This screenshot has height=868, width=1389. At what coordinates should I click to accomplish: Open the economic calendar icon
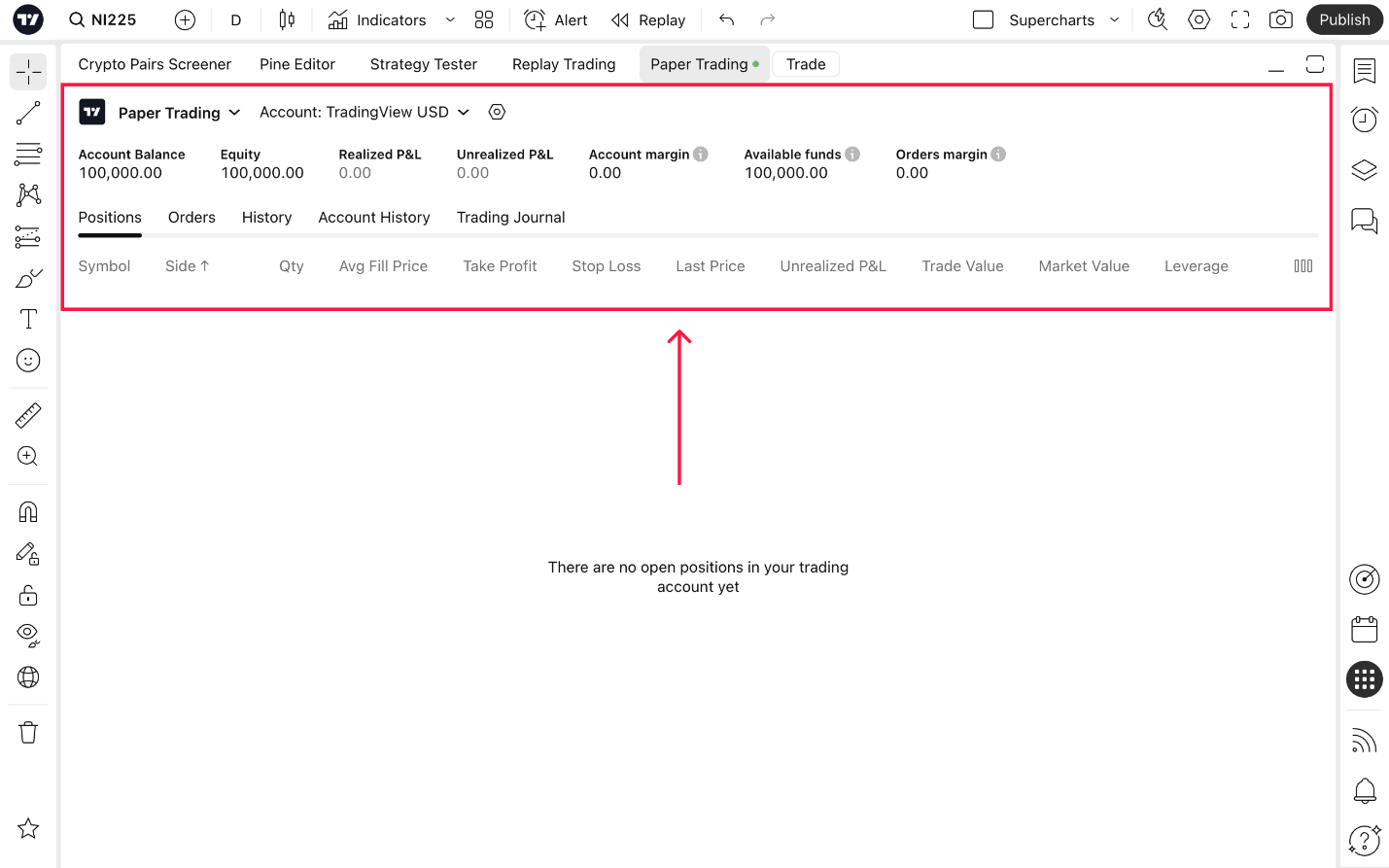pyautogui.click(x=1365, y=630)
